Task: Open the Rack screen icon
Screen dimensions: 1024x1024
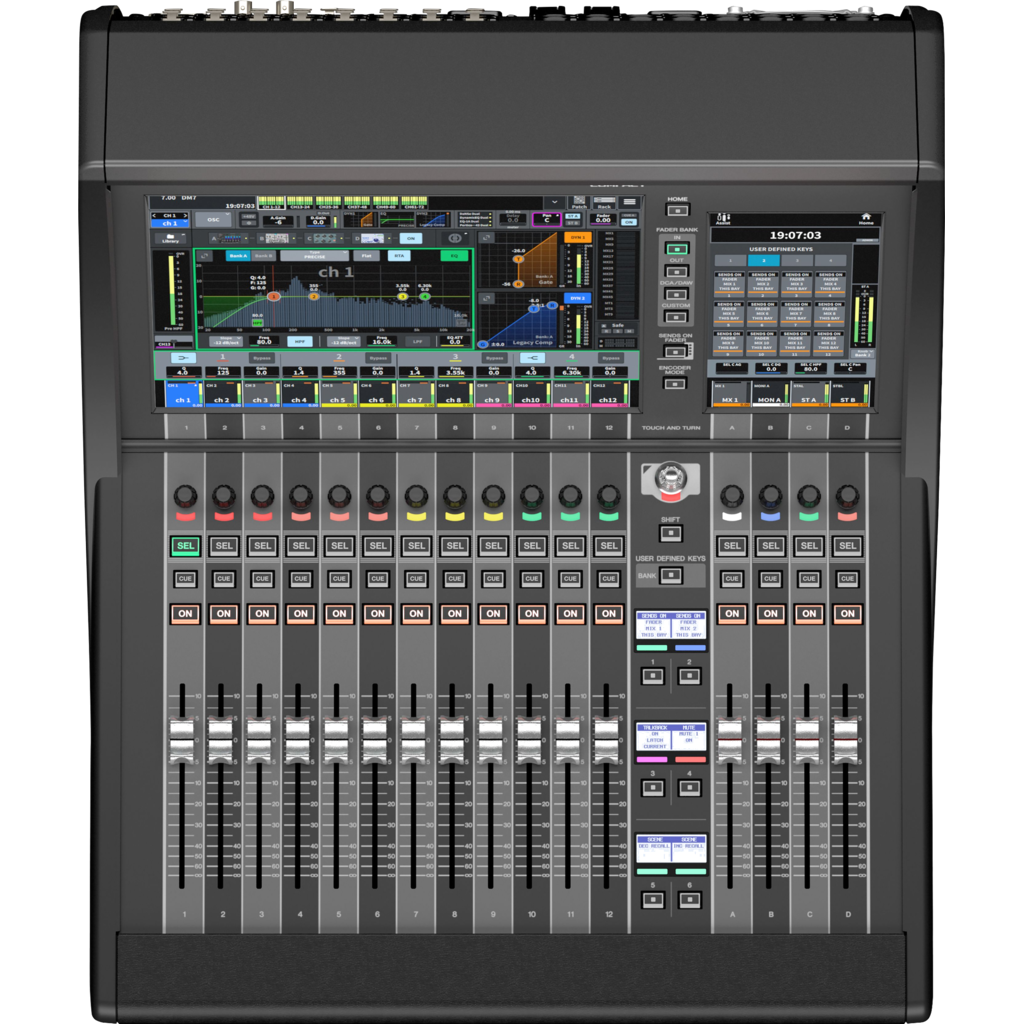Action: (604, 201)
